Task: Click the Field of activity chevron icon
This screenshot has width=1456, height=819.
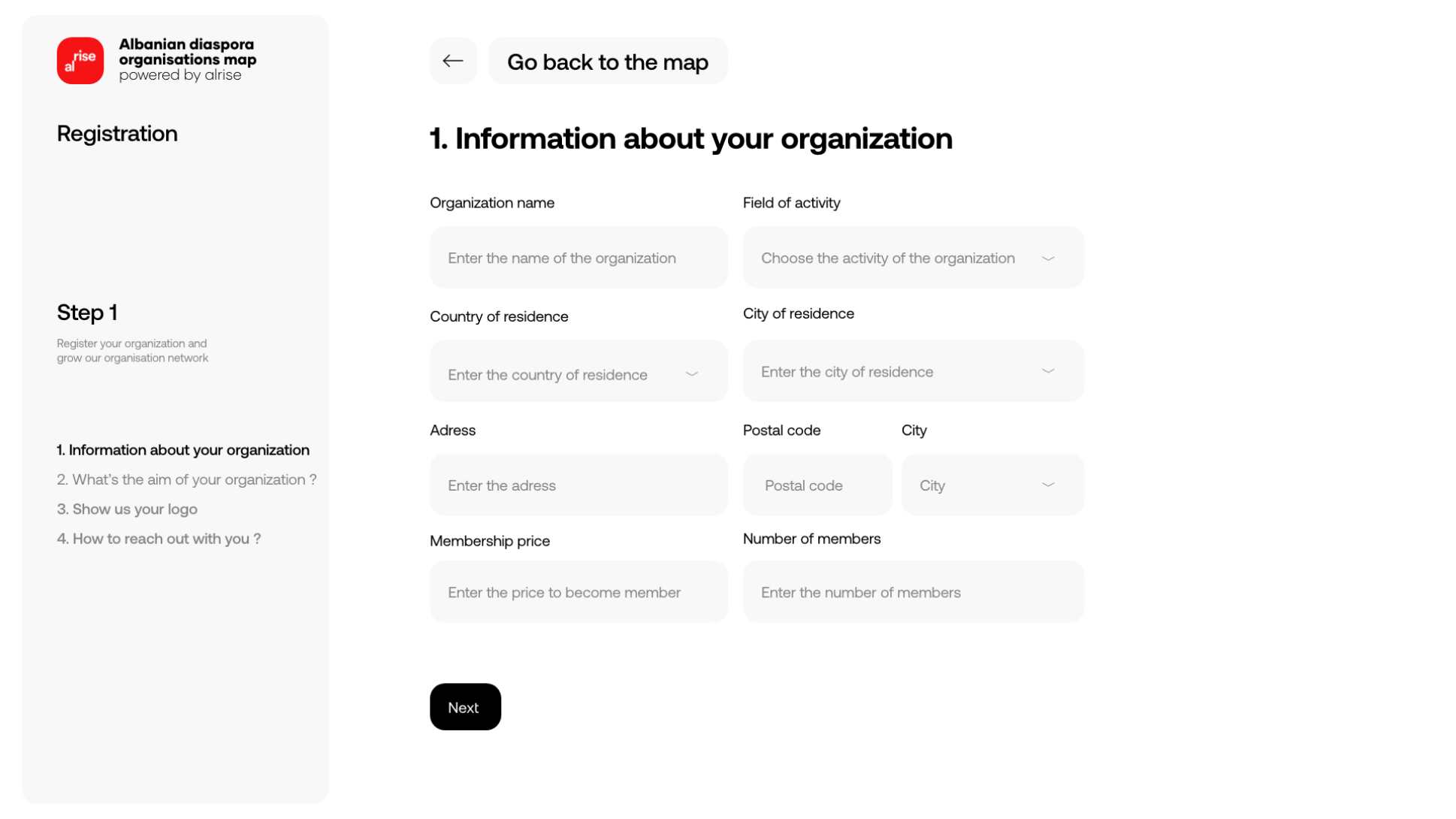Action: [1047, 258]
